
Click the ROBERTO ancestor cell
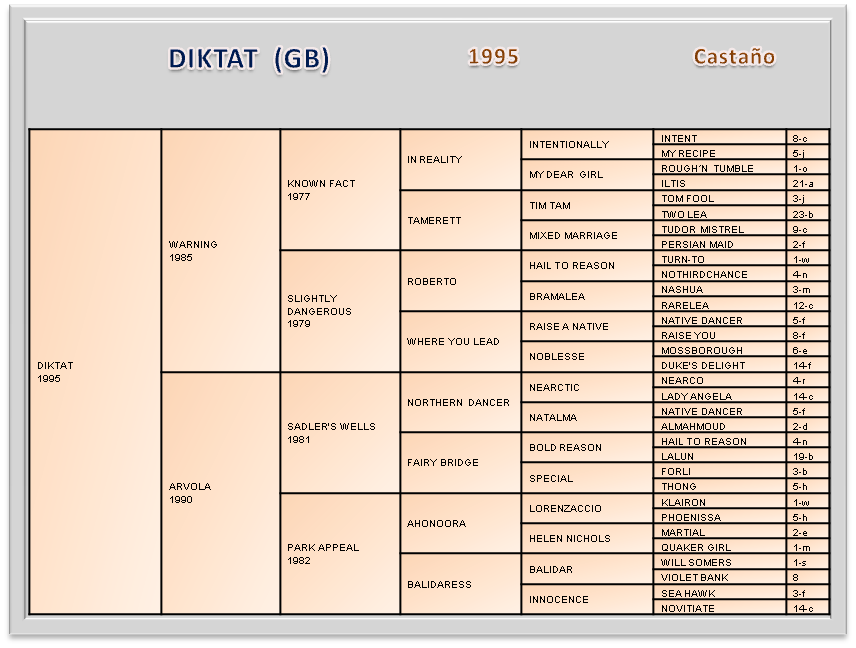[x=460, y=281]
